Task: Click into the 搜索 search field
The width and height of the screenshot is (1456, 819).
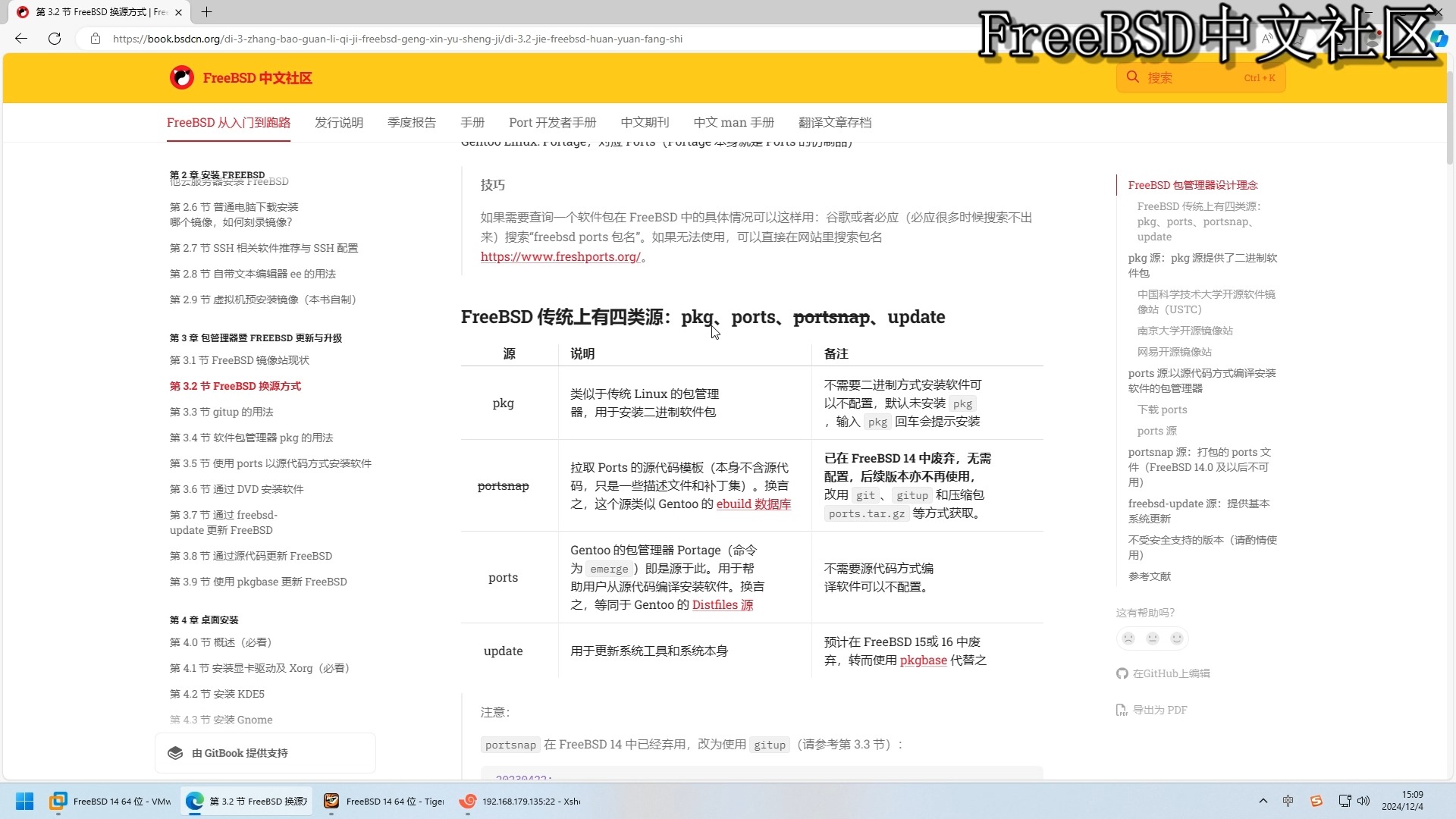Action: [x=1200, y=77]
